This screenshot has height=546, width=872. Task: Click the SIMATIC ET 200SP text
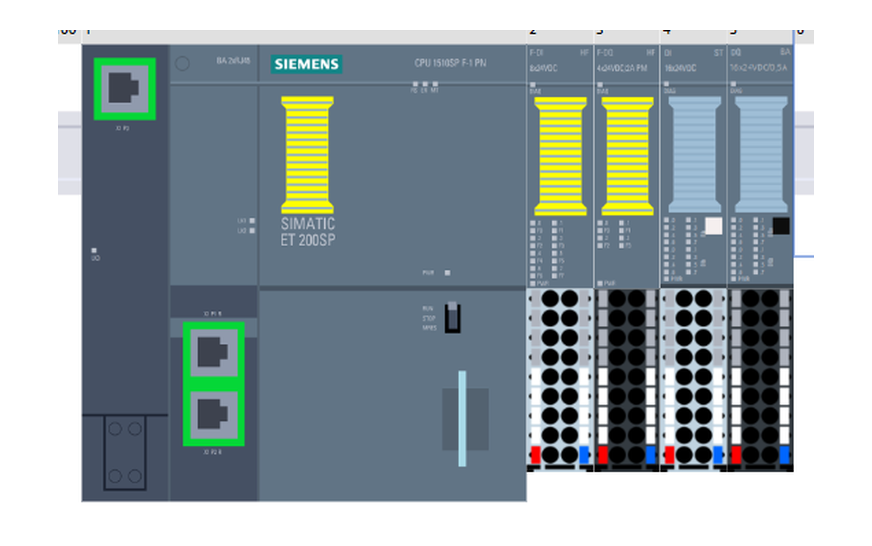(x=308, y=231)
